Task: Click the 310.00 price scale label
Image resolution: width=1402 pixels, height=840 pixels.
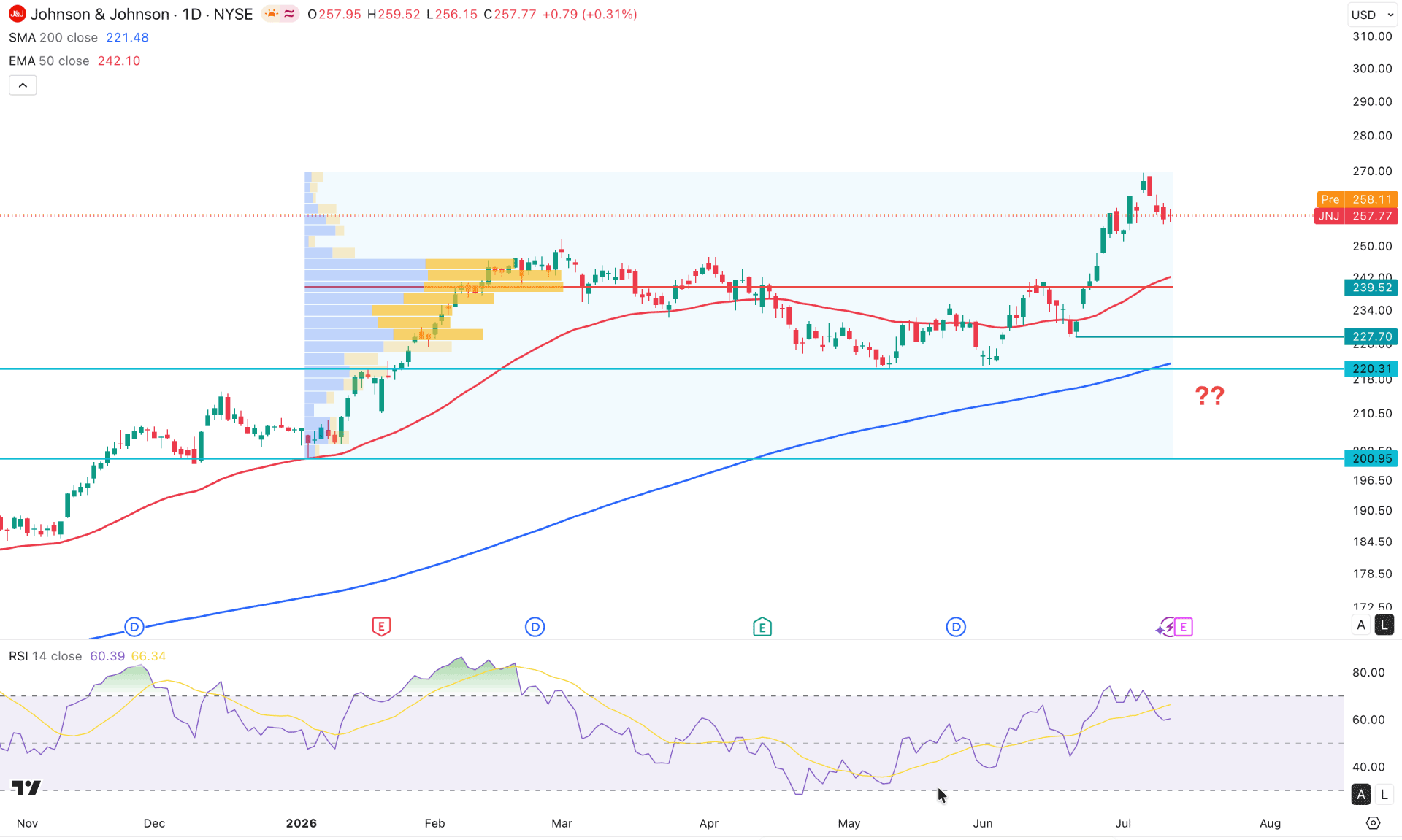Action: [1372, 36]
